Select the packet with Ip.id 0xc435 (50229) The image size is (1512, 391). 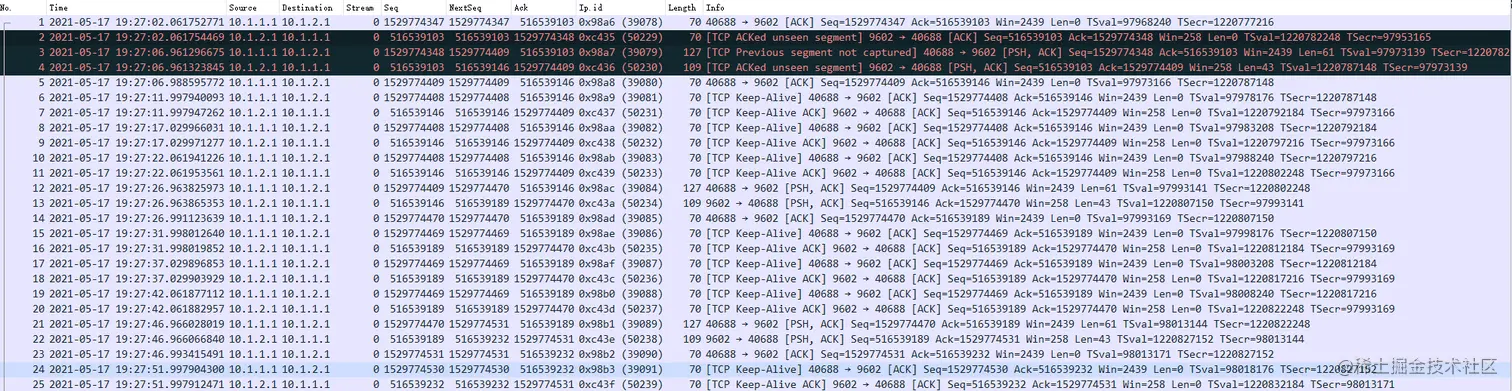(x=756, y=36)
